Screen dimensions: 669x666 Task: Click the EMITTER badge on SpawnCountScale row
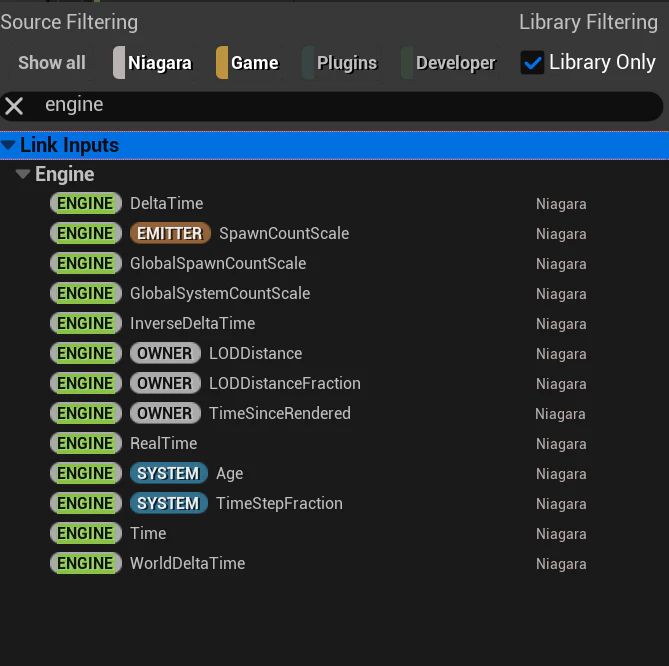[170, 233]
